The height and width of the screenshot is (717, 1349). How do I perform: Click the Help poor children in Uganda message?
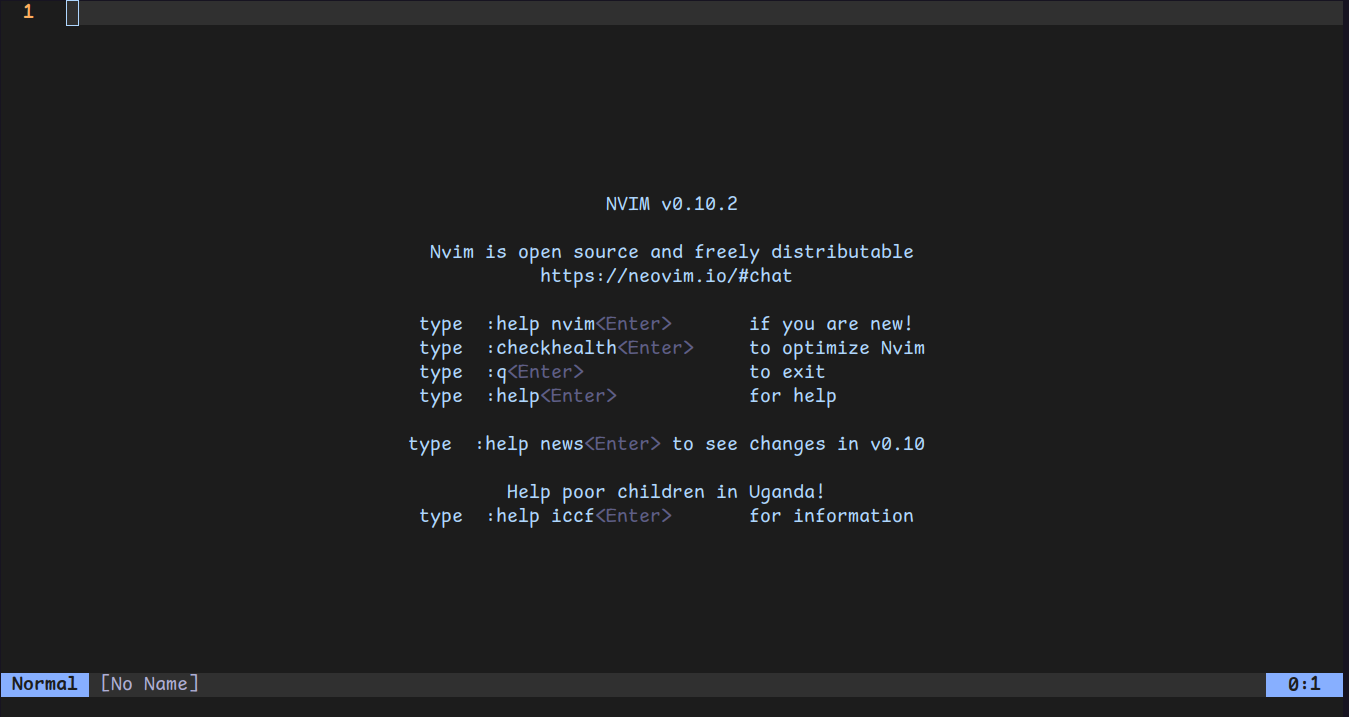[666, 491]
